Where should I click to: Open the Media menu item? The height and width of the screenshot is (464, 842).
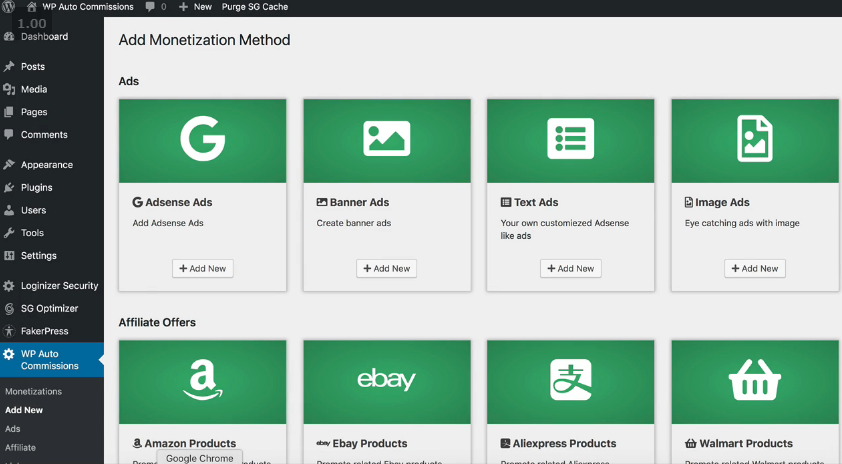point(34,89)
